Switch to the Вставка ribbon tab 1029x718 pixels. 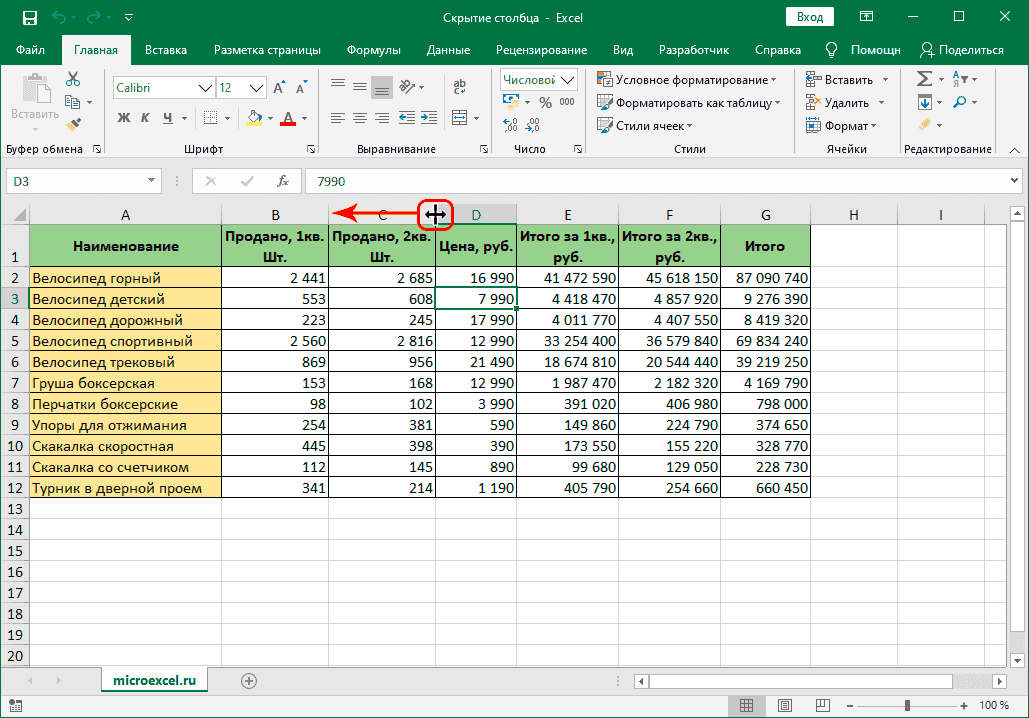click(166, 50)
